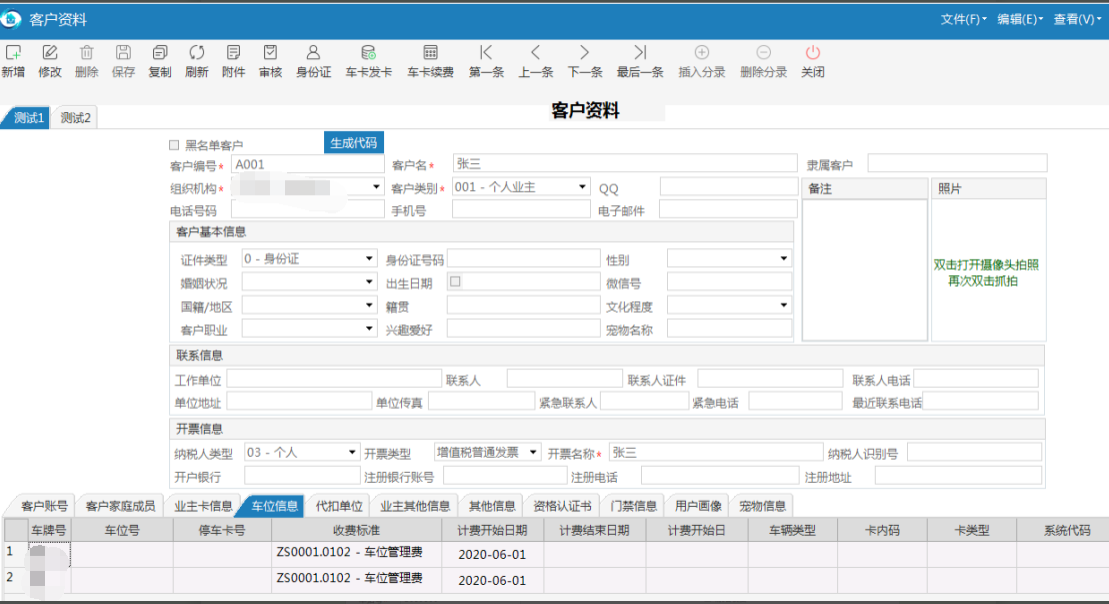The width and height of the screenshot is (1109, 604).
Task: Click the 身份证 (ID card) icon
Action: pyautogui.click(x=313, y=53)
